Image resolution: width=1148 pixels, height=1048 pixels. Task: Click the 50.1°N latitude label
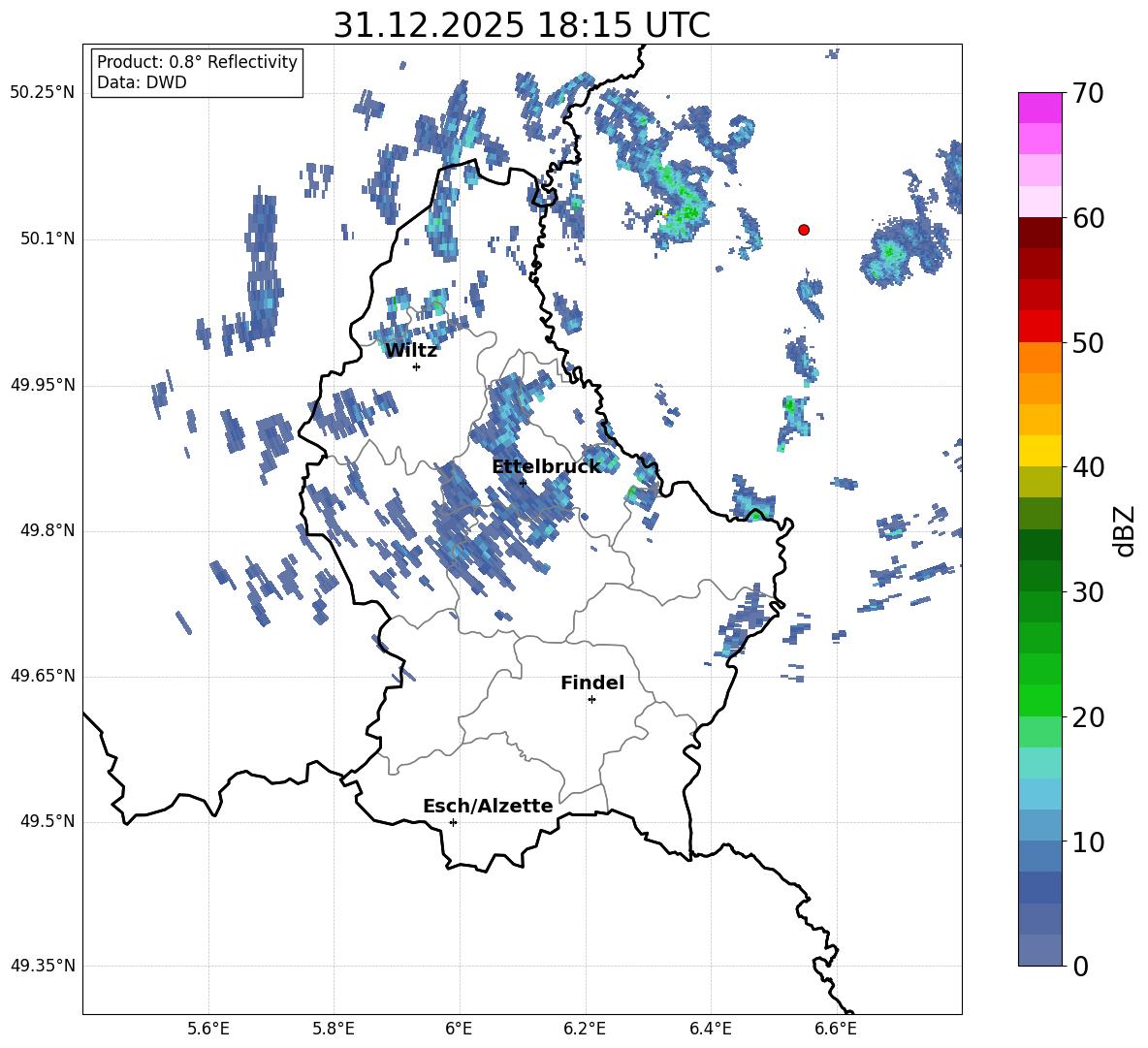pos(48,239)
